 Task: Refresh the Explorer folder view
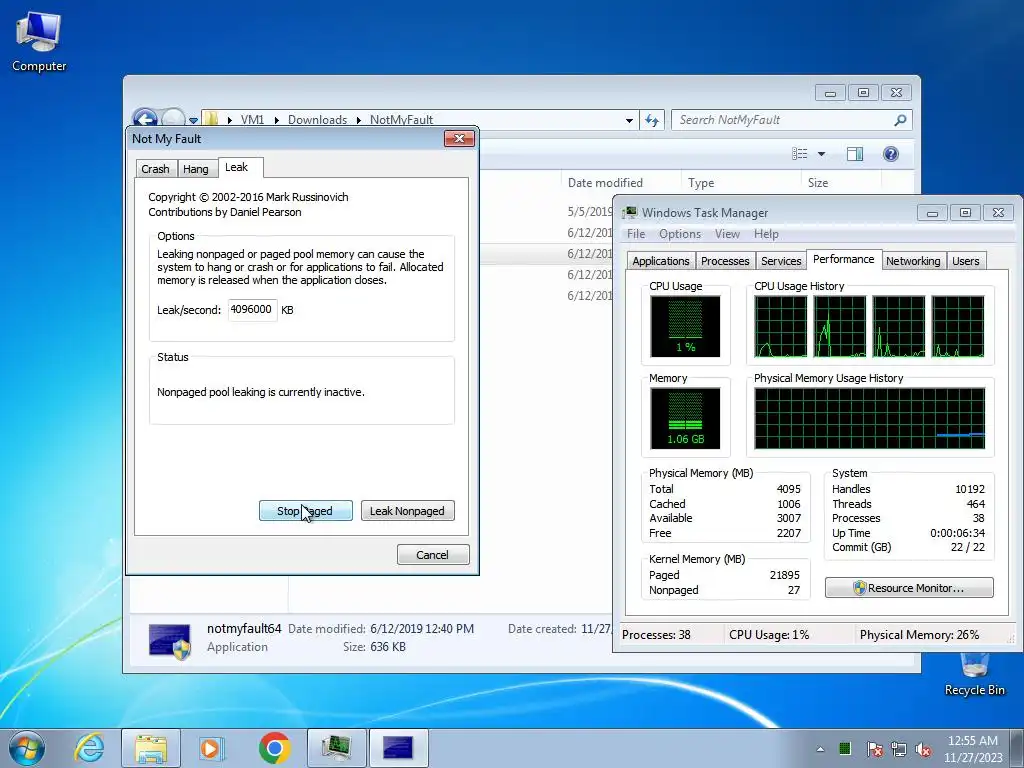(x=652, y=120)
